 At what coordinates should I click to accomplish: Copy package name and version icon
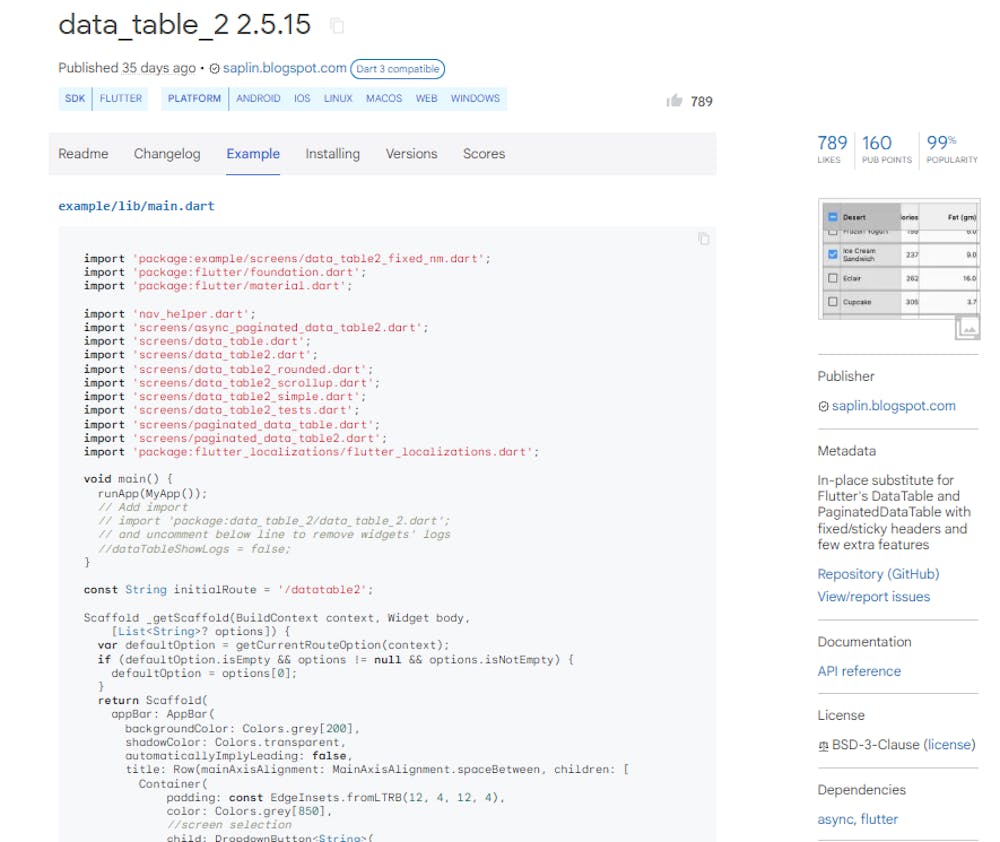tap(337, 26)
